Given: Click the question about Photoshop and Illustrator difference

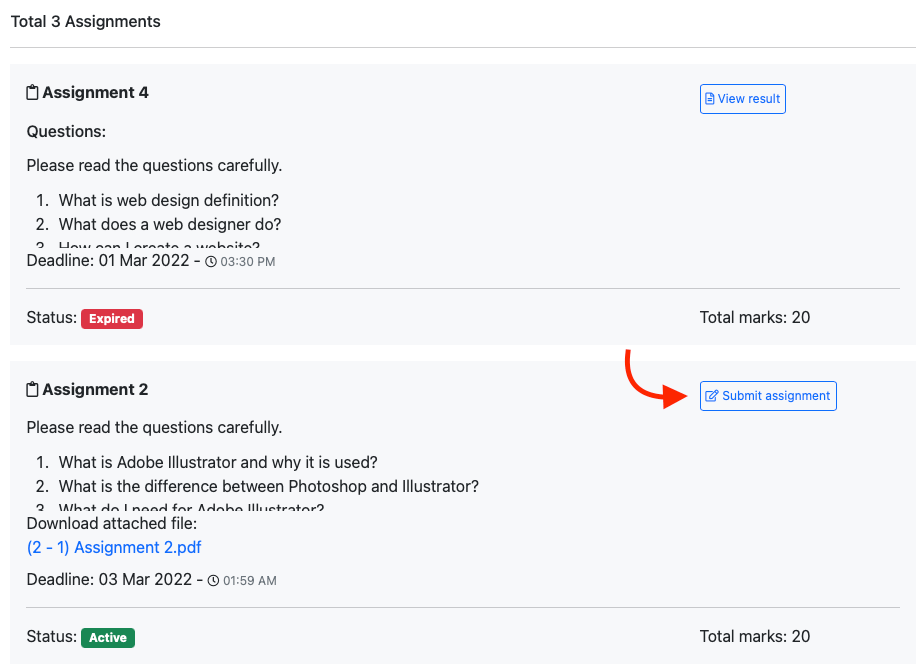Looking at the screenshot, I should click(x=268, y=487).
